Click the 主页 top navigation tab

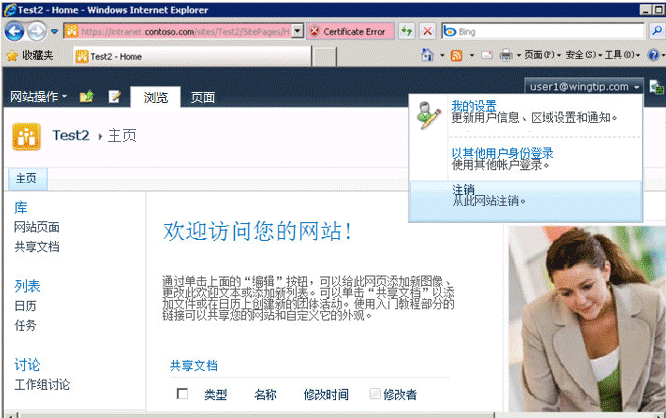pos(27,178)
